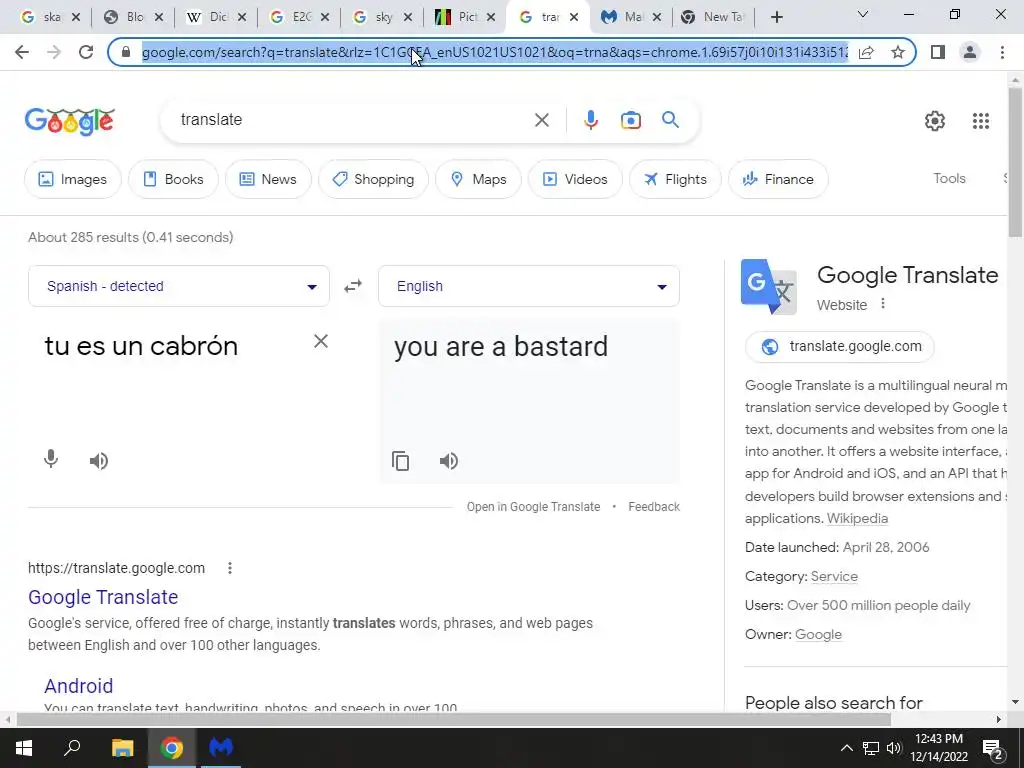Screen dimensions: 1024x768
Task: Open search by image camera icon
Action: (630, 120)
